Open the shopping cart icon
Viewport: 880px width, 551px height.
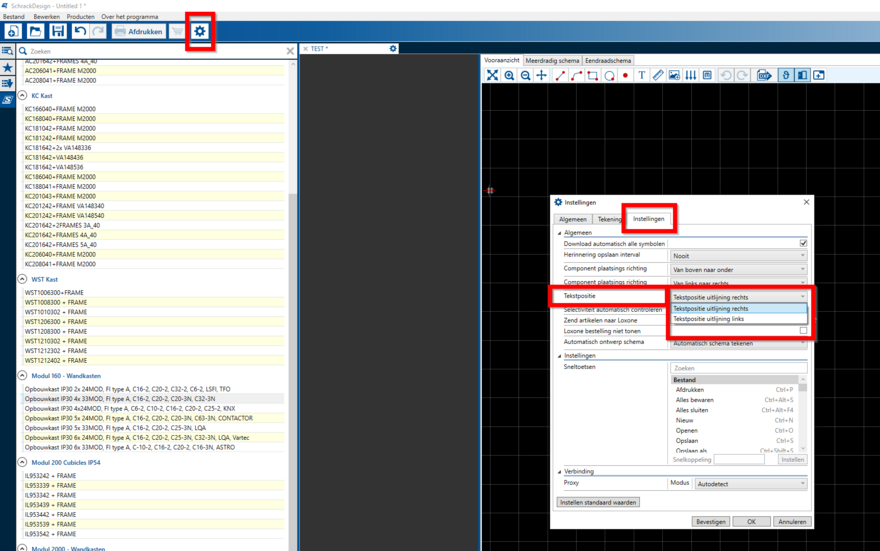pyautogui.click(x=177, y=31)
